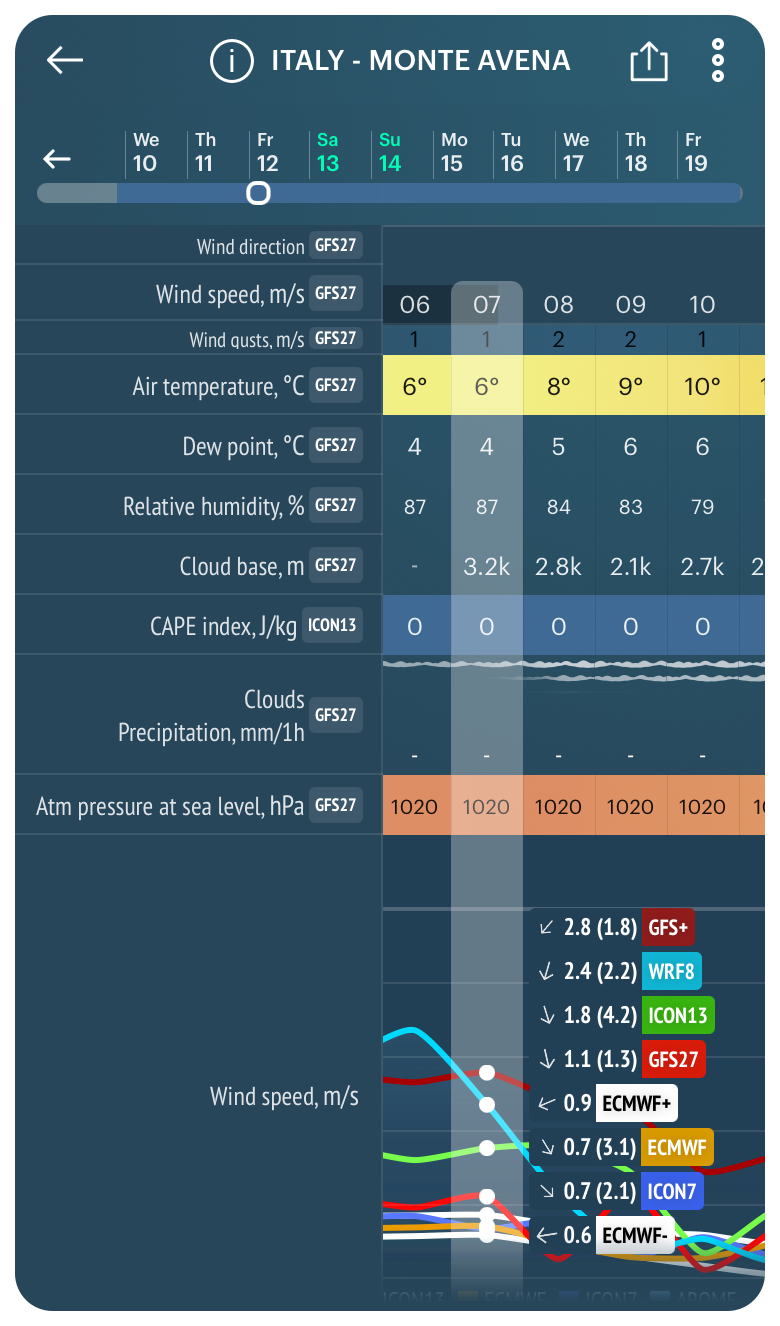Toggle the ICON7 blue legend label
The image size is (780, 1326).
pyautogui.click(x=671, y=1191)
